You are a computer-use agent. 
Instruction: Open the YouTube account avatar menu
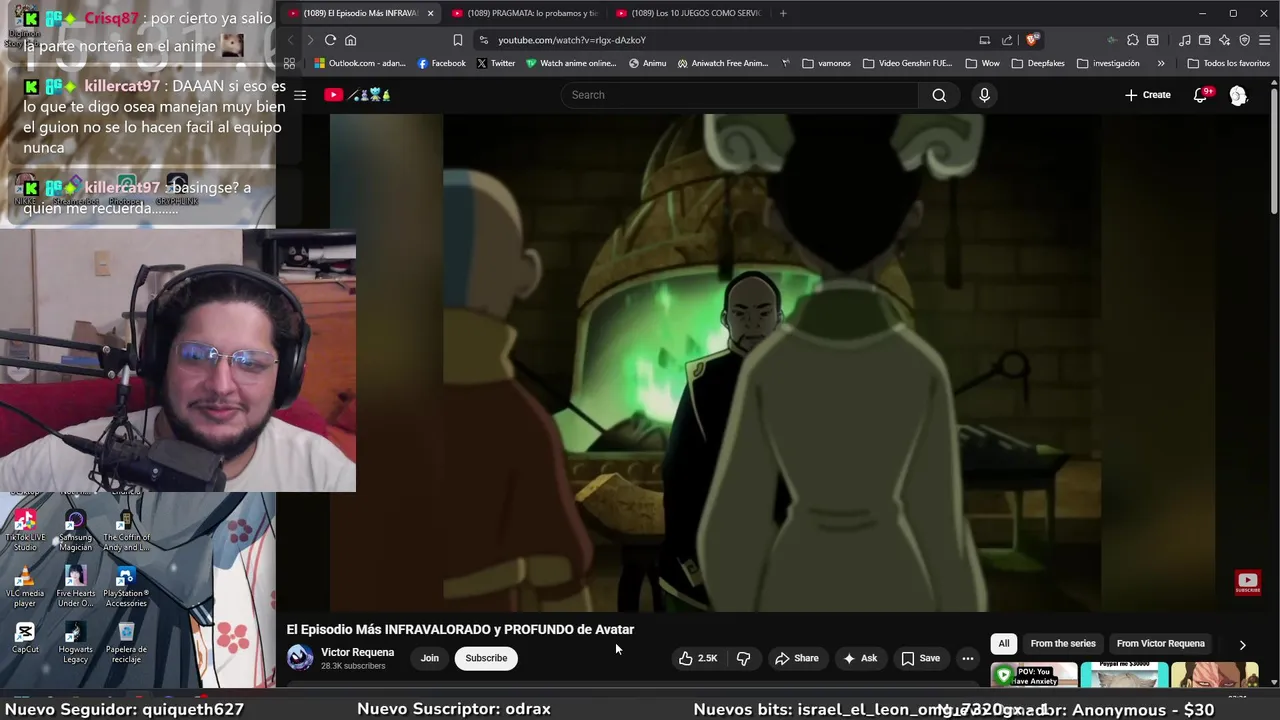click(x=1238, y=95)
